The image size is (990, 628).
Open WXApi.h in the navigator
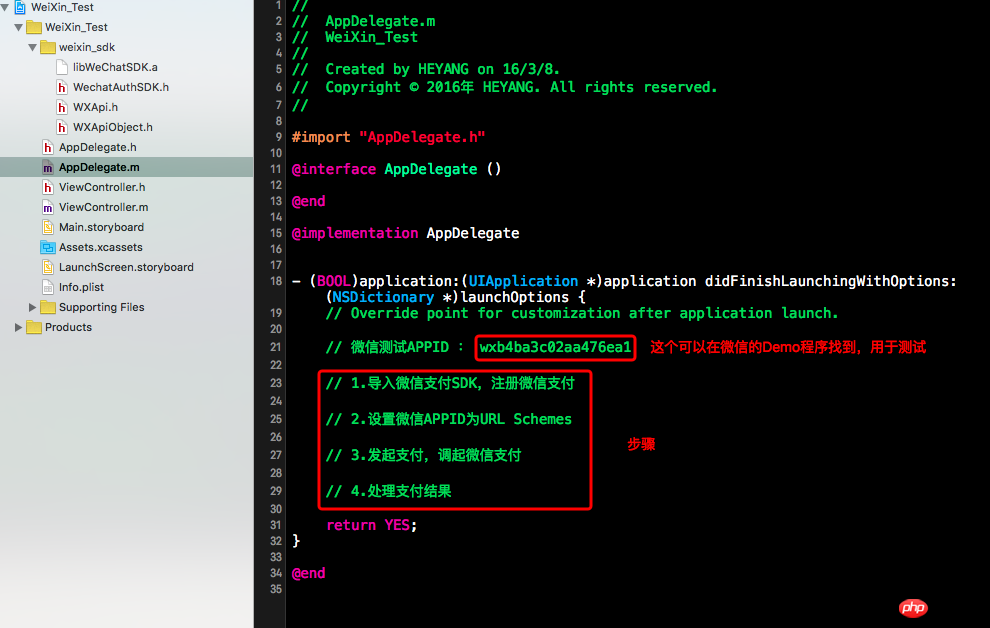(95, 107)
